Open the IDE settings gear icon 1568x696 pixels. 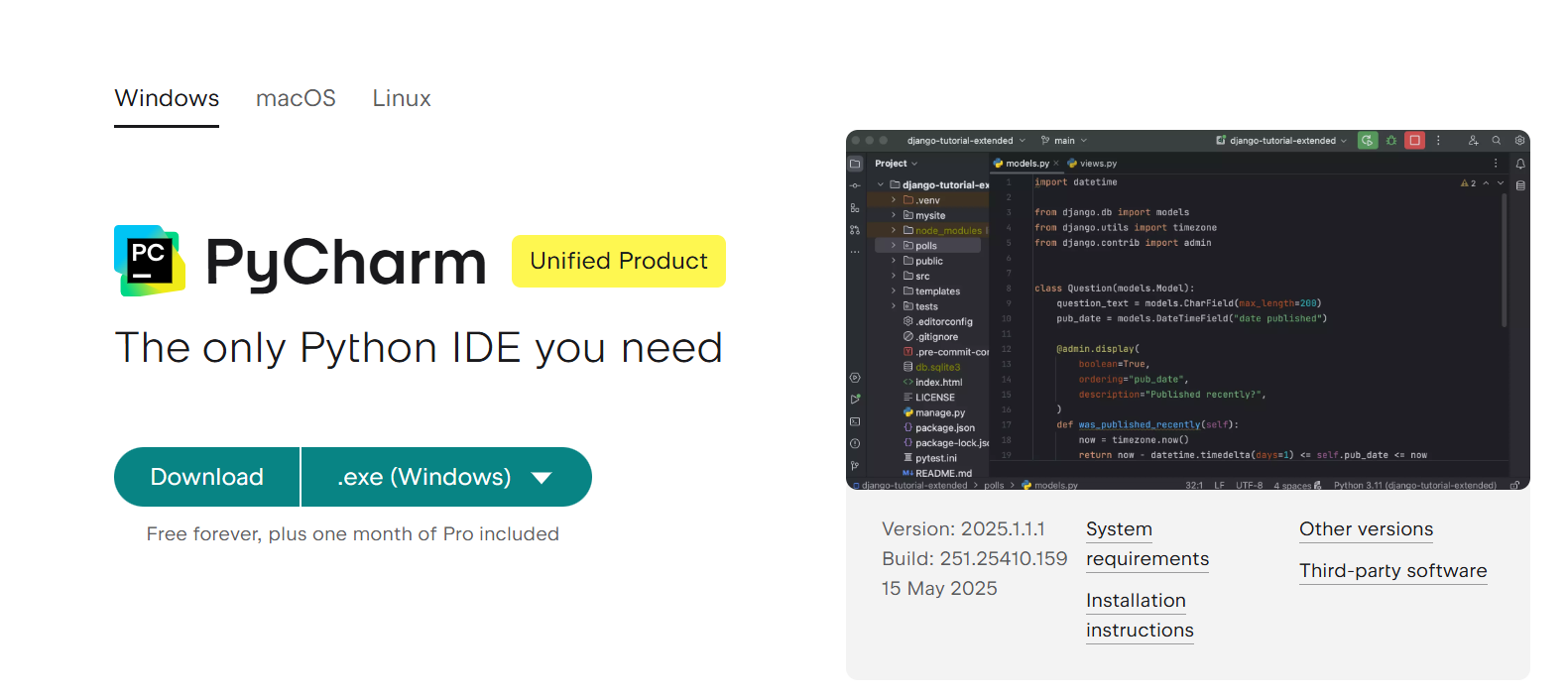pos(1519,141)
